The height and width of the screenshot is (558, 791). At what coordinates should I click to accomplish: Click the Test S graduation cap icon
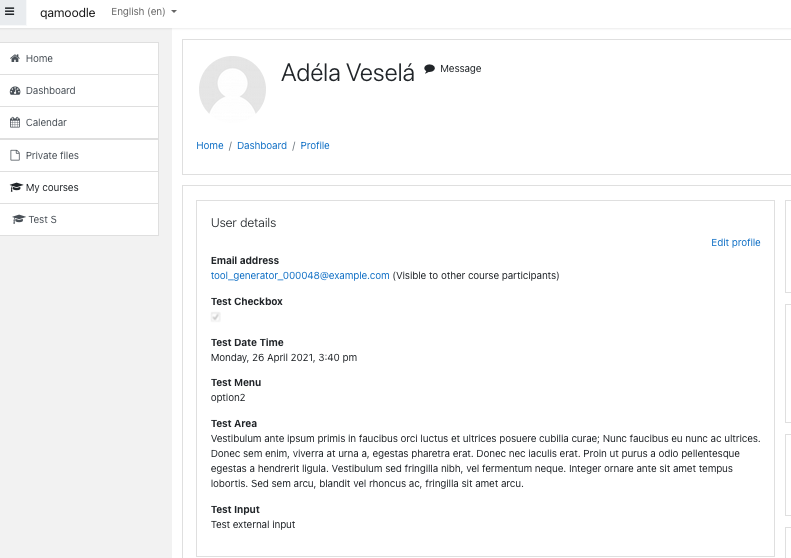[x=19, y=219]
